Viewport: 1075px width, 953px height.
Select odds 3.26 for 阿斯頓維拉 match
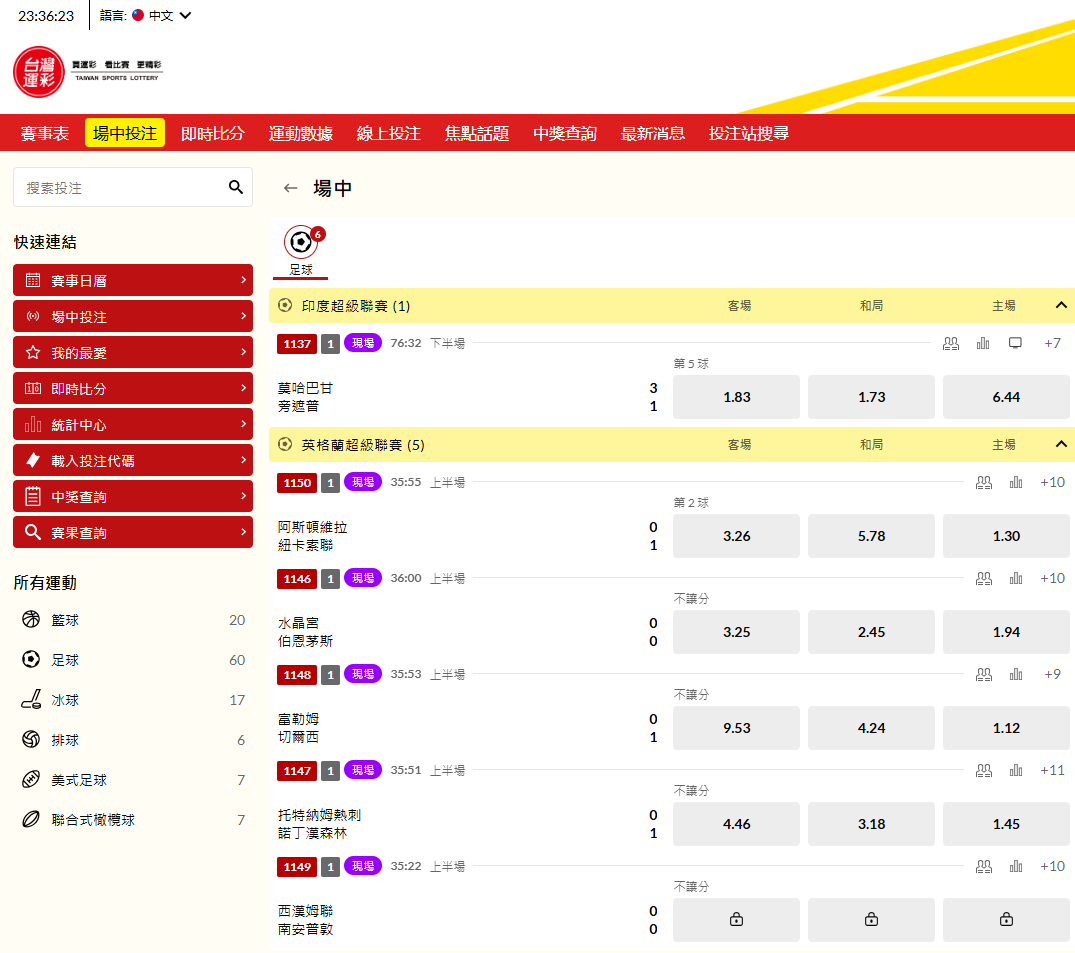[x=736, y=536]
